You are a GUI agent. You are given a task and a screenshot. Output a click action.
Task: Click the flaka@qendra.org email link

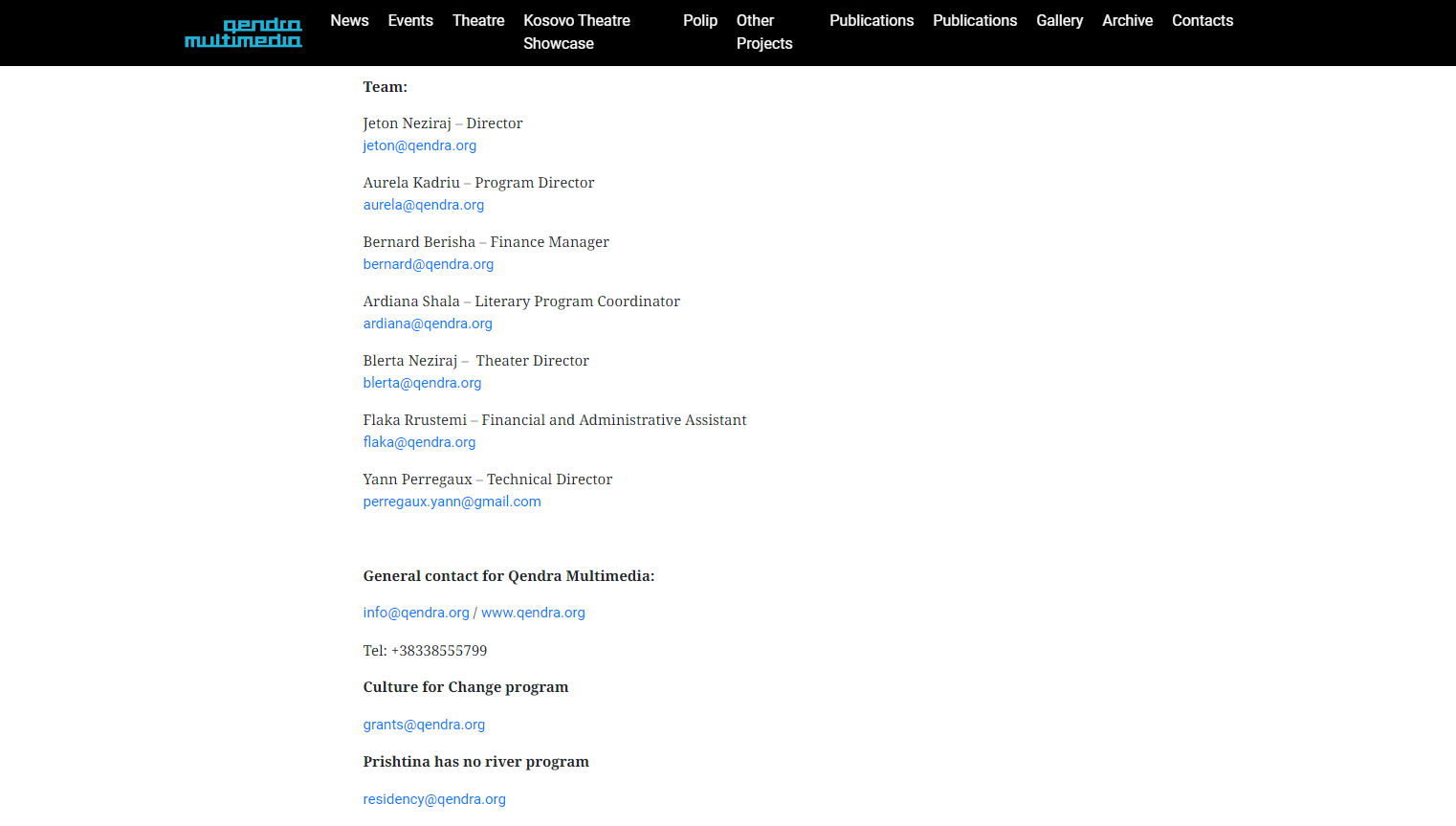tap(419, 442)
